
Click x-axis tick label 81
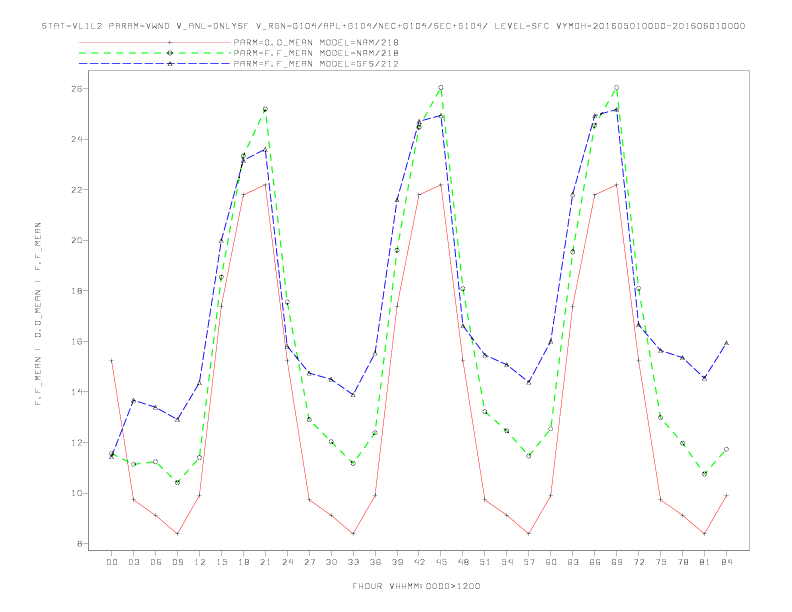[x=705, y=562]
